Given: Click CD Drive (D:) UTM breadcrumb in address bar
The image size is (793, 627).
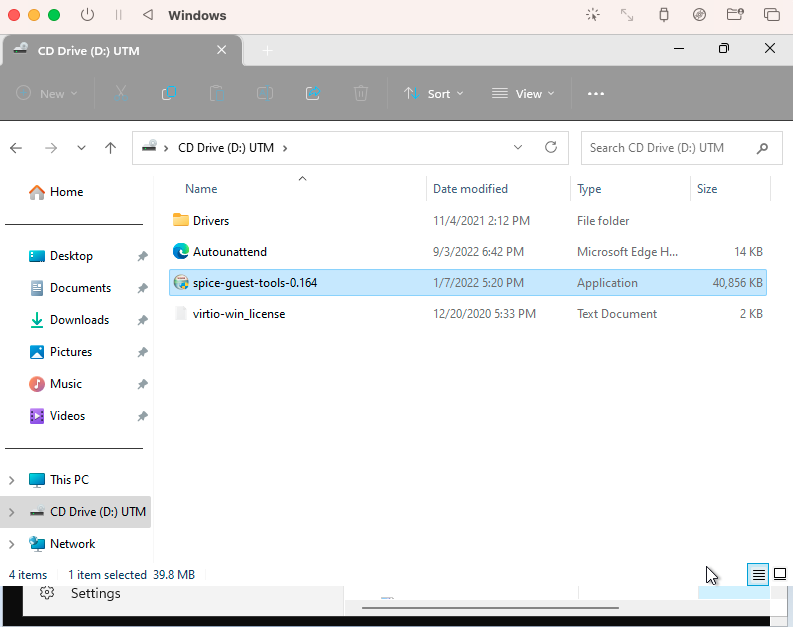Looking at the screenshot, I should coord(226,148).
